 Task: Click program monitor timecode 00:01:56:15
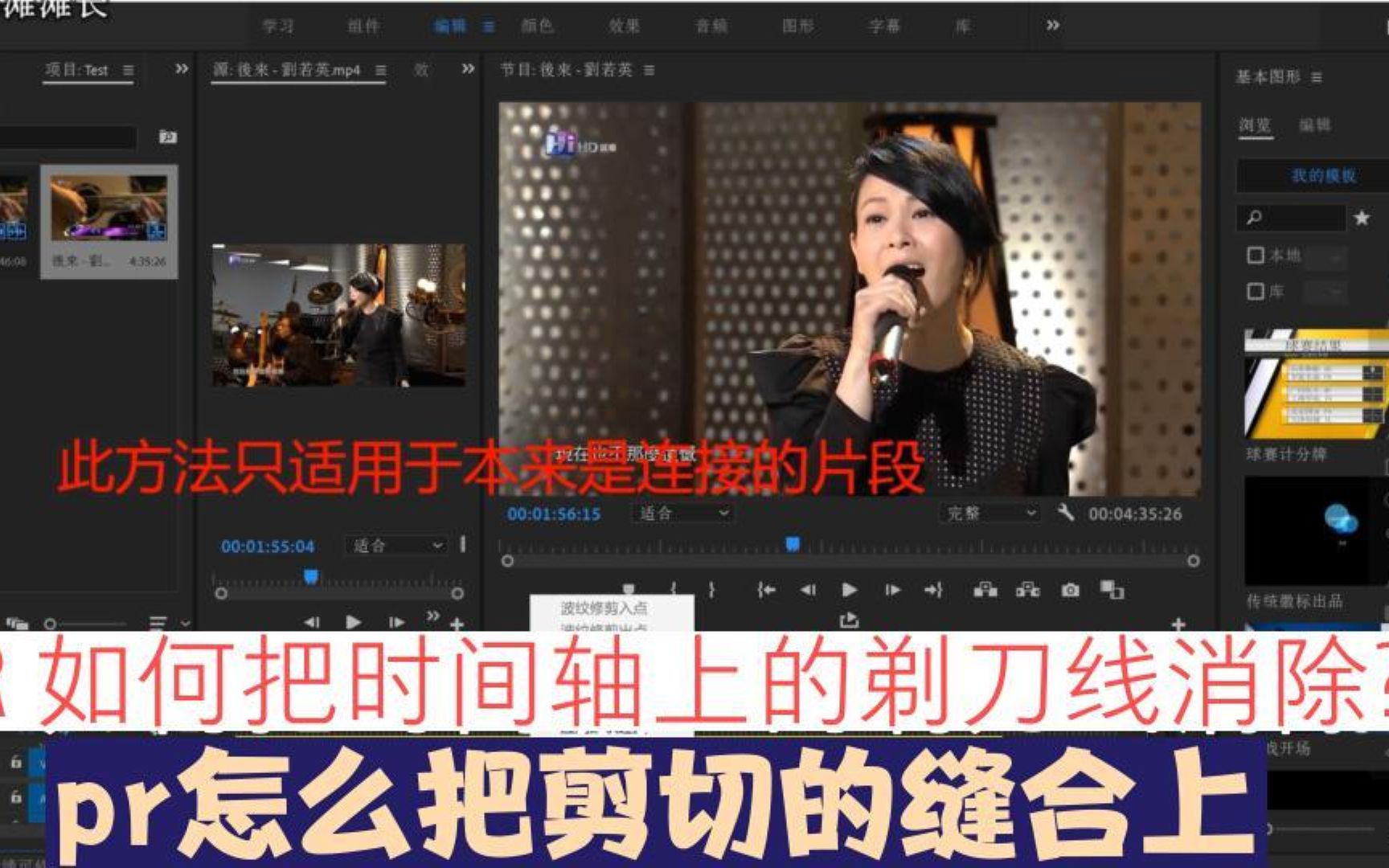coord(554,514)
